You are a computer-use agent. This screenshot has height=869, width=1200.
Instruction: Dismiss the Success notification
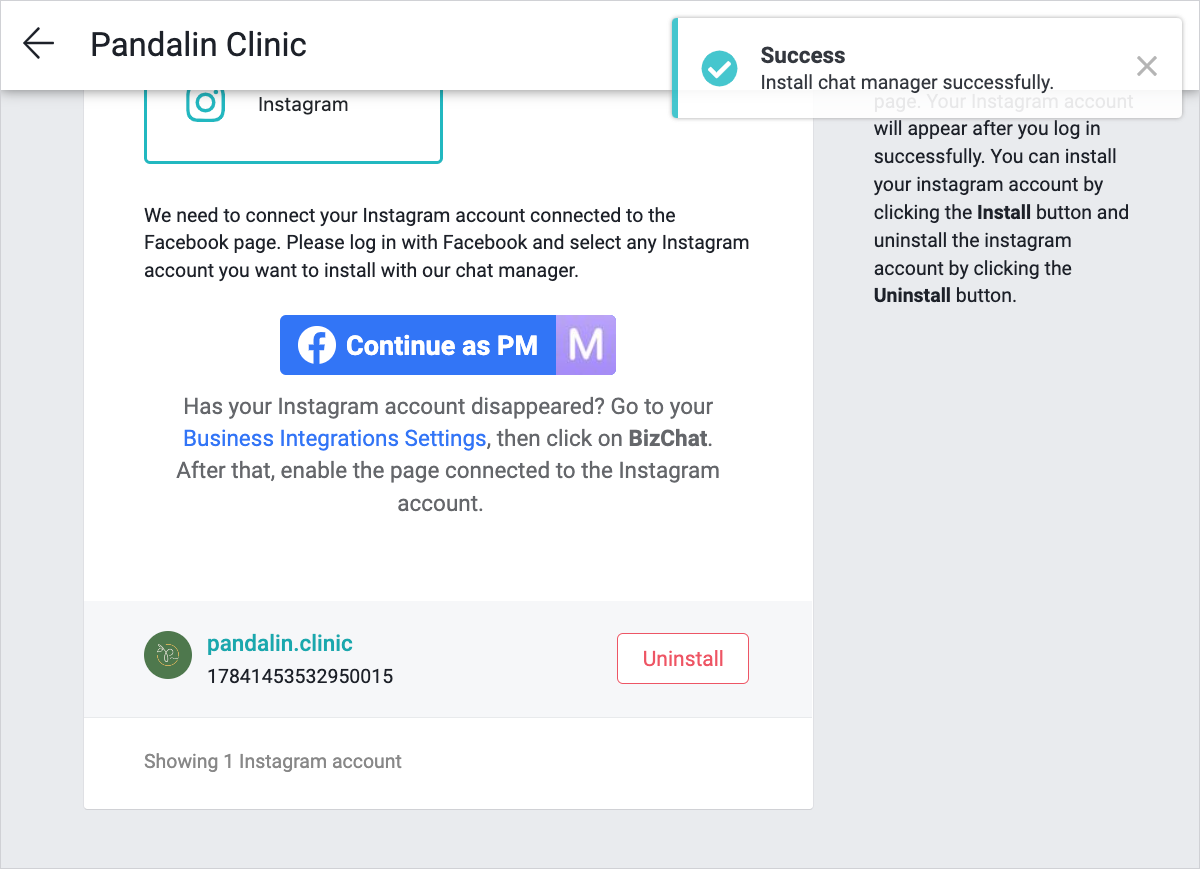pyautogui.click(x=1147, y=67)
